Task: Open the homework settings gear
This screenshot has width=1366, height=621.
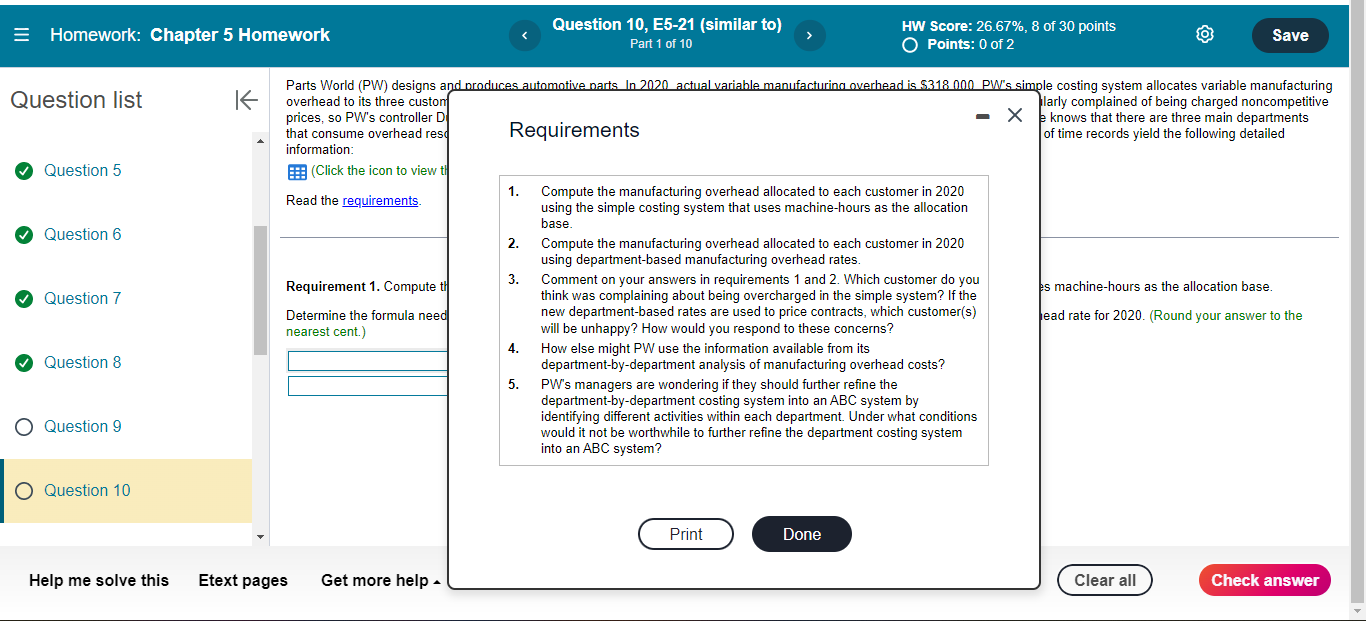Action: (x=1204, y=33)
